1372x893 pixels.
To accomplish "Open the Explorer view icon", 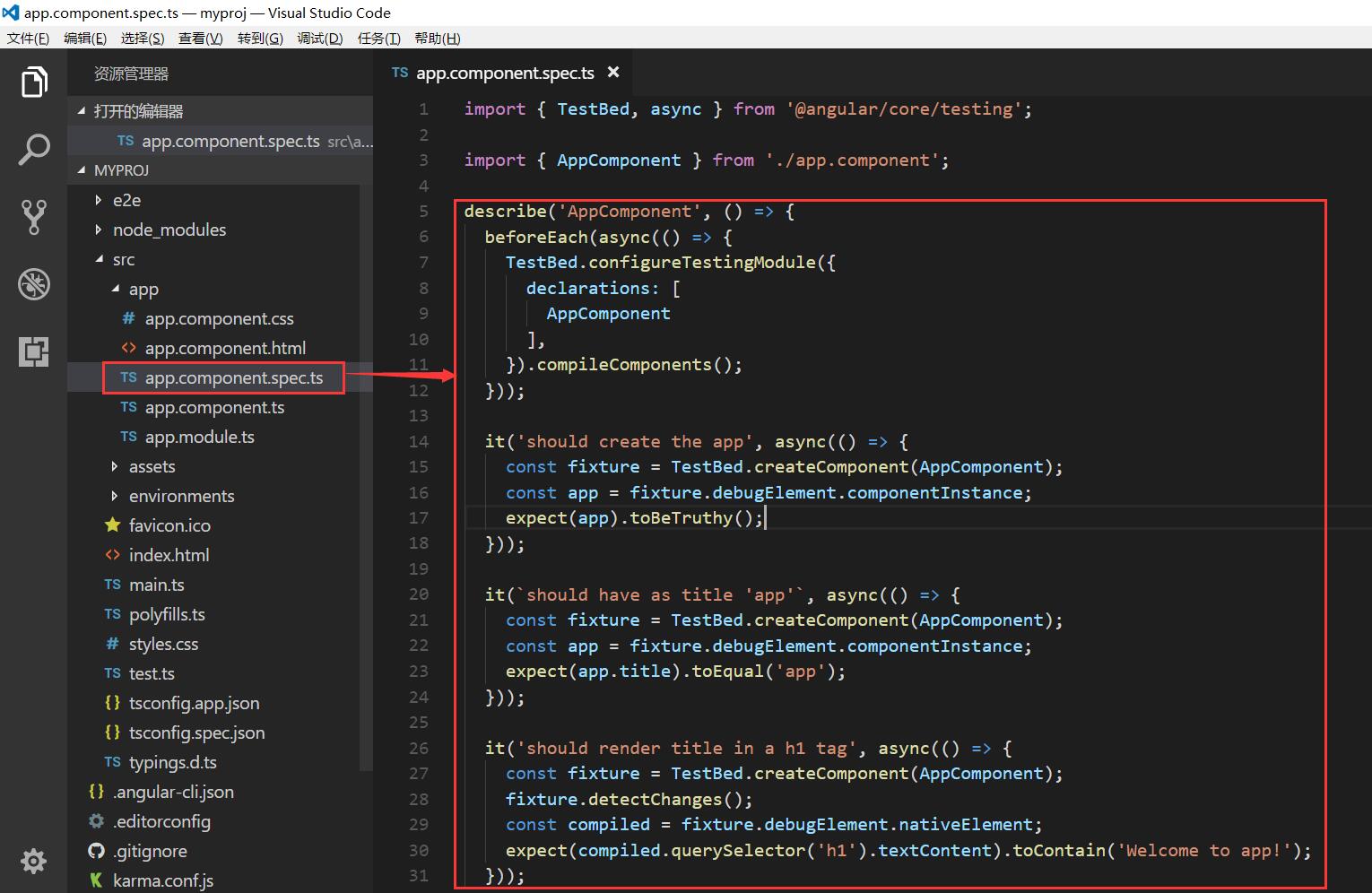I will (x=34, y=82).
